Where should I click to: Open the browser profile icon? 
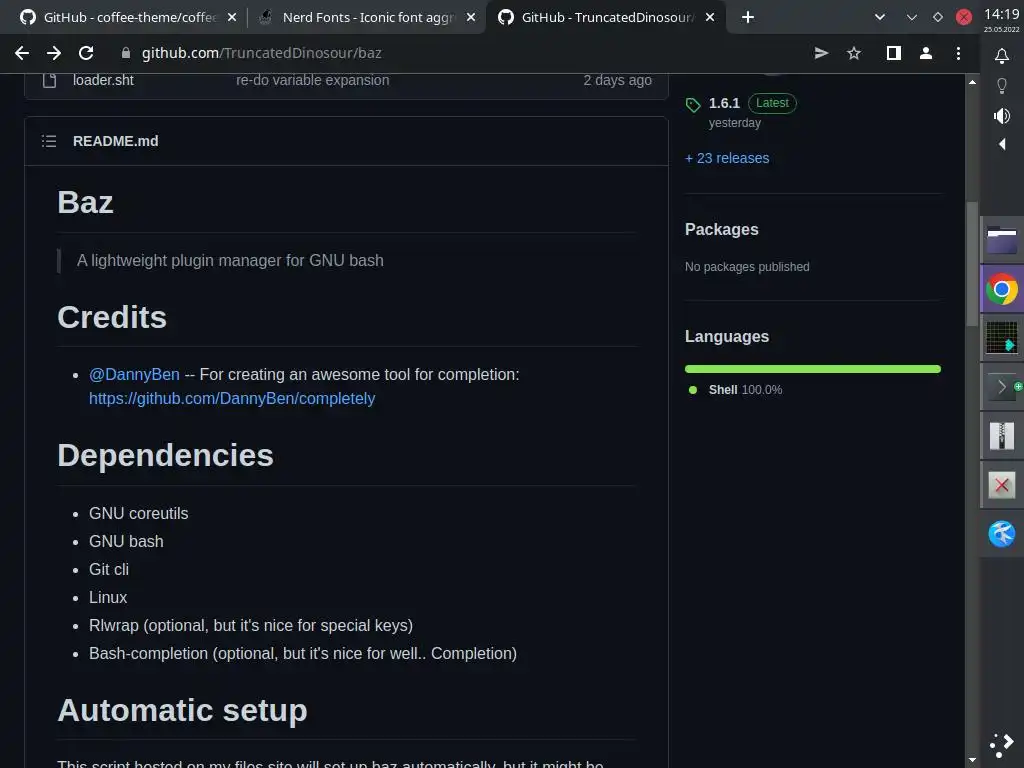(925, 53)
